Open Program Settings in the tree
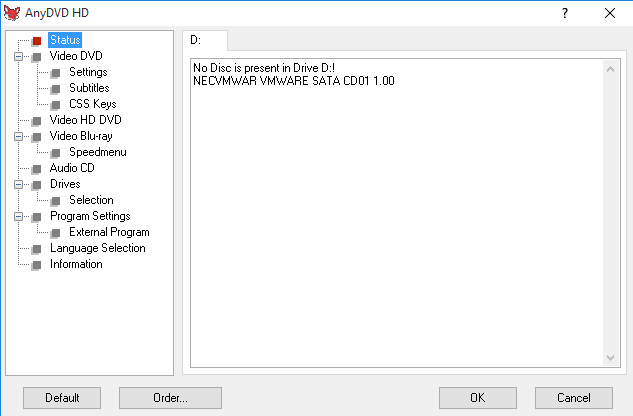 click(x=90, y=216)
